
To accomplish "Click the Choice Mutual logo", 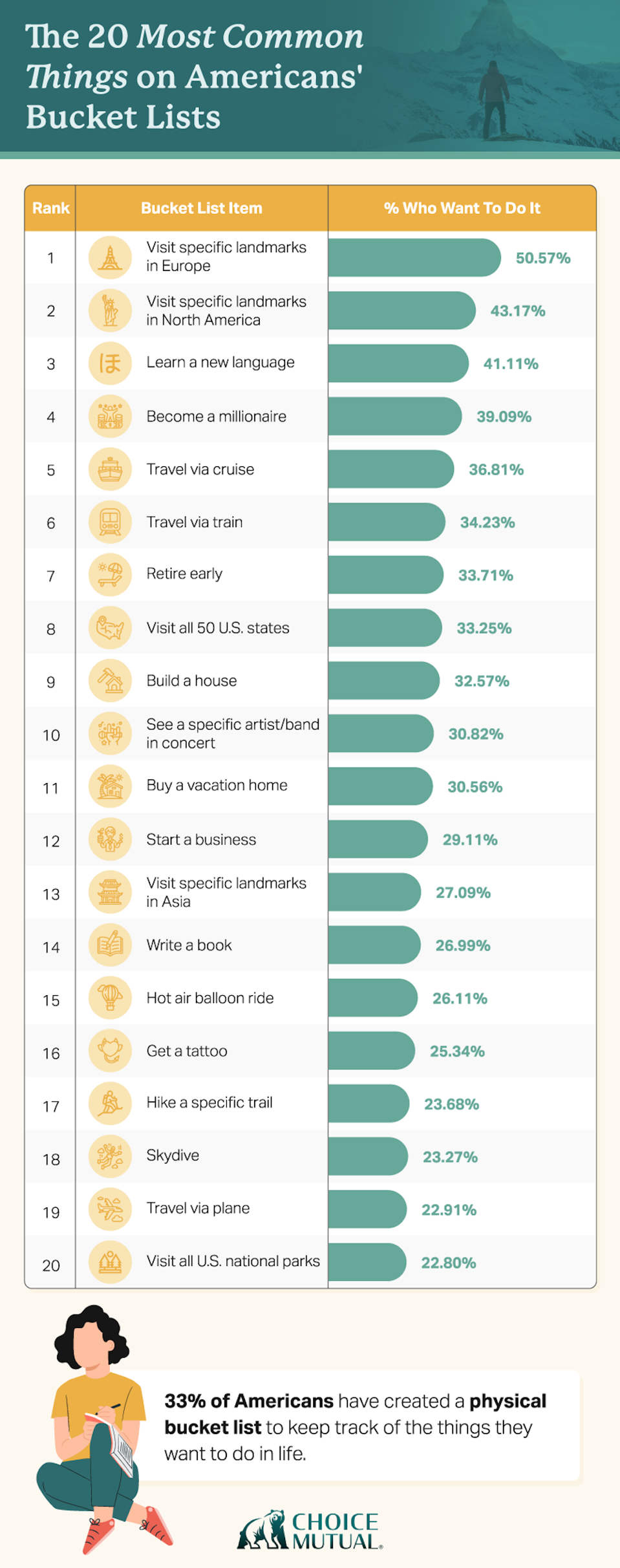I will point(310,1530).
